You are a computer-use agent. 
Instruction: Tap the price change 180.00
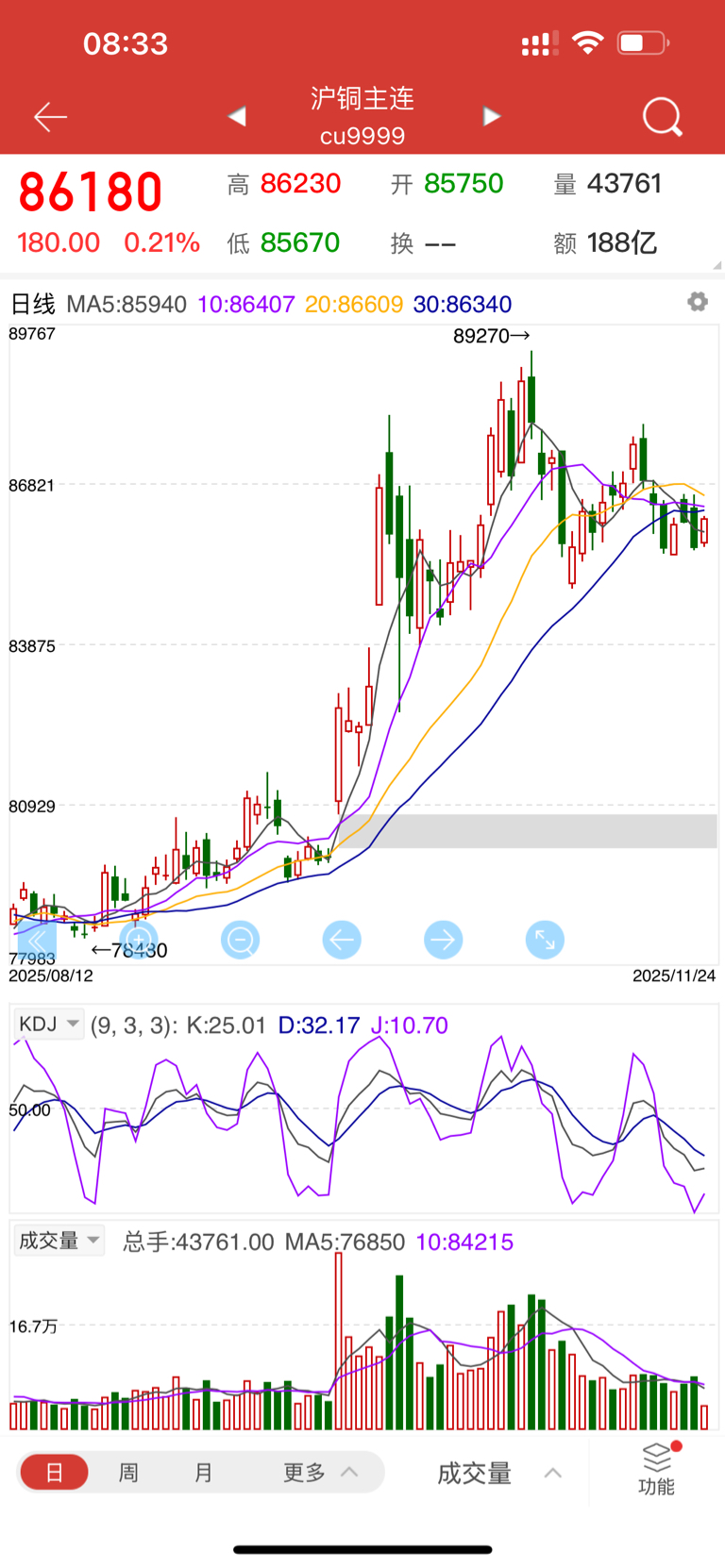(59, 242)
